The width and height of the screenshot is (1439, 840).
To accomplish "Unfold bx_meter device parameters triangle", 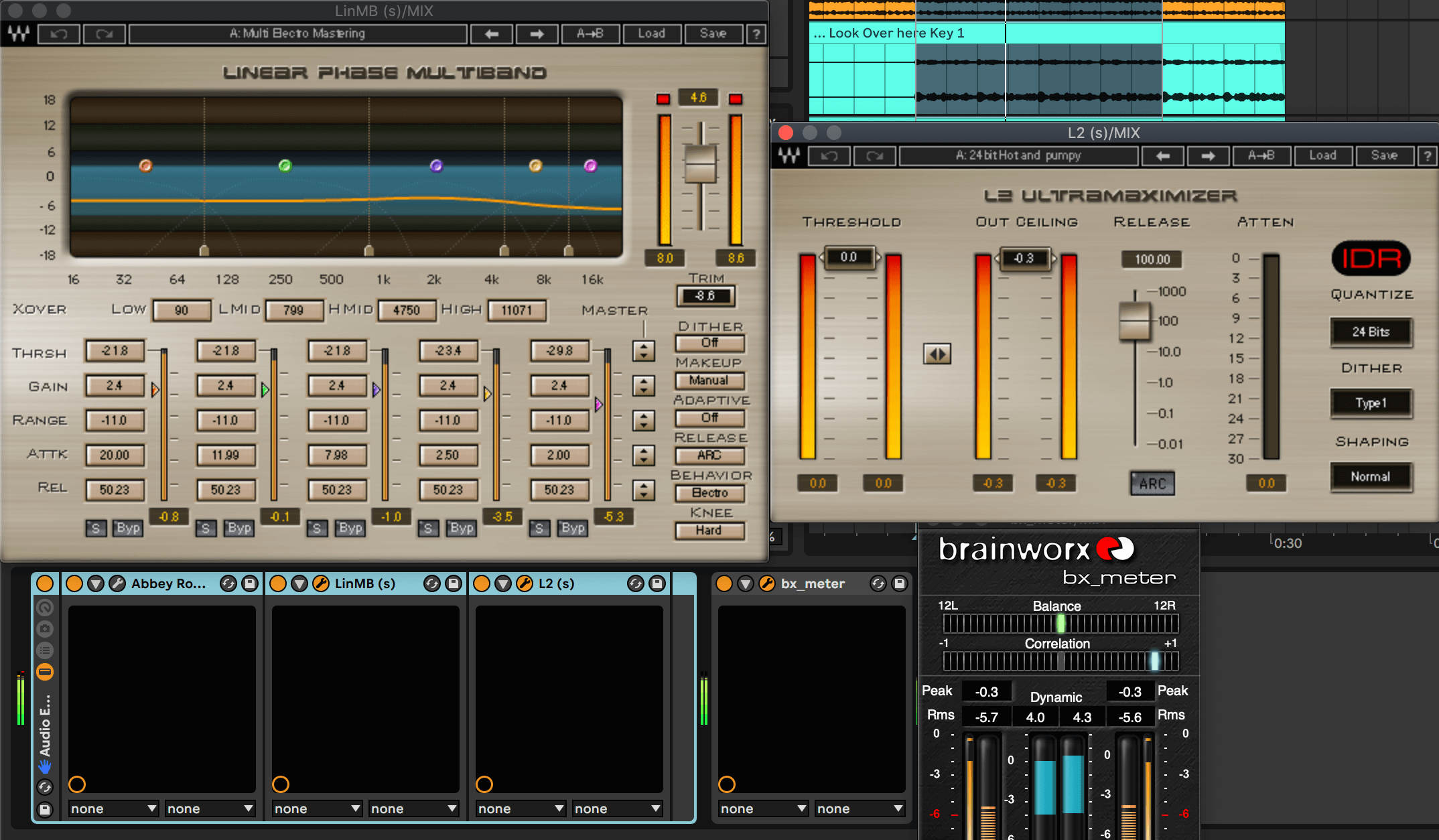I will [x=746, y=583].
